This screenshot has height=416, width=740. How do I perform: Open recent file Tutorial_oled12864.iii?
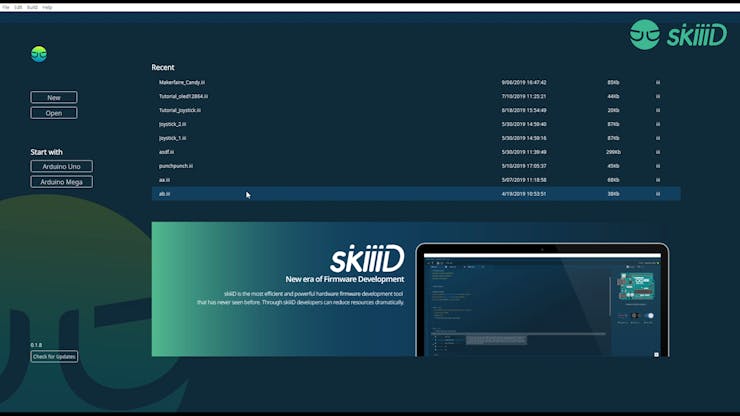[x=416, y=96]
